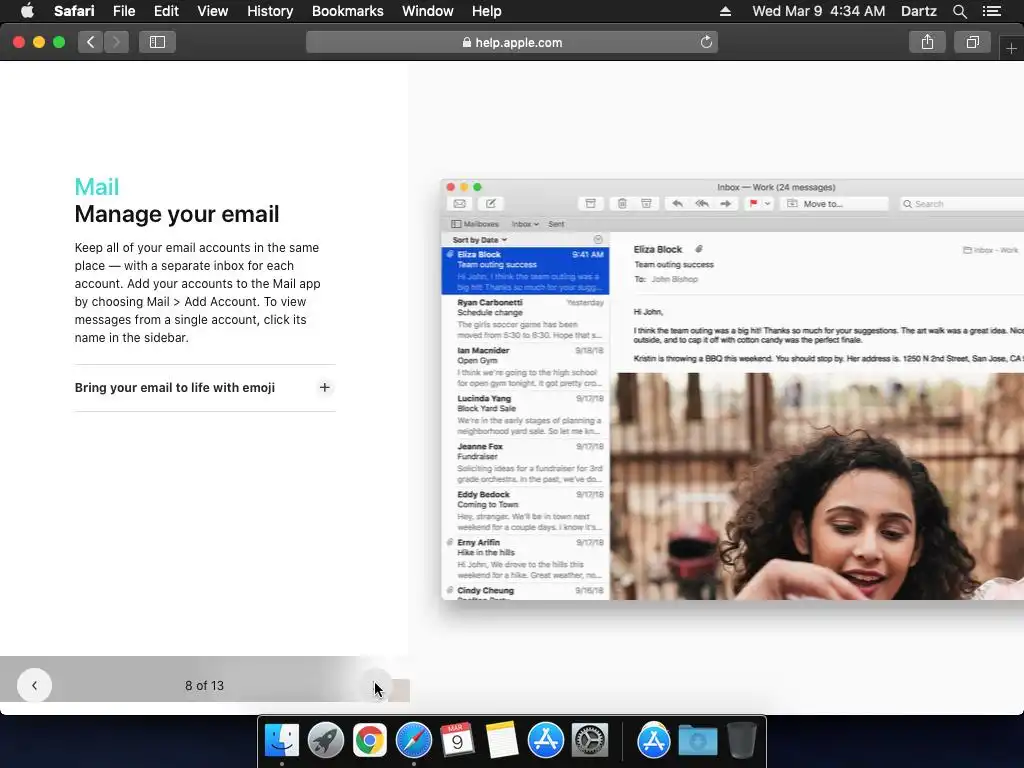Open the File menu
Screen dimensions: 1024x768
coord(123,11)
